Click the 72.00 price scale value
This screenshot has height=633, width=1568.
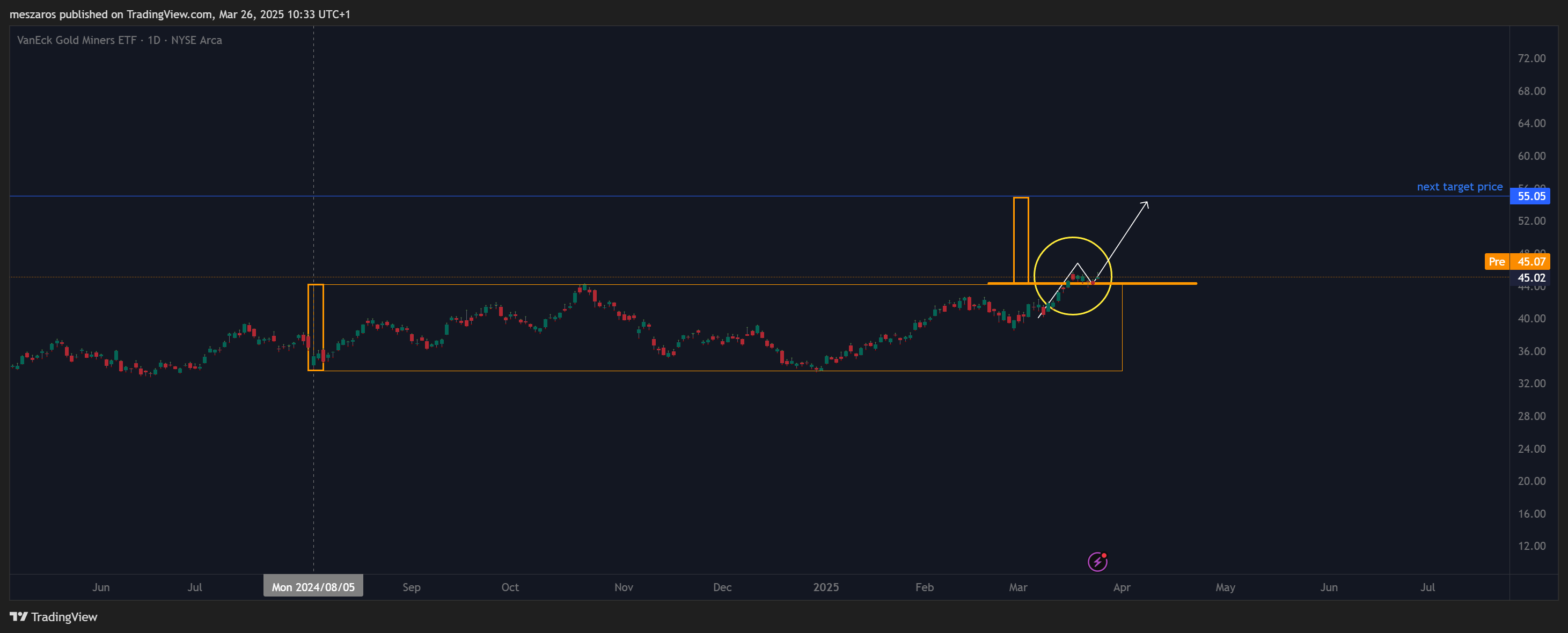1531,58
